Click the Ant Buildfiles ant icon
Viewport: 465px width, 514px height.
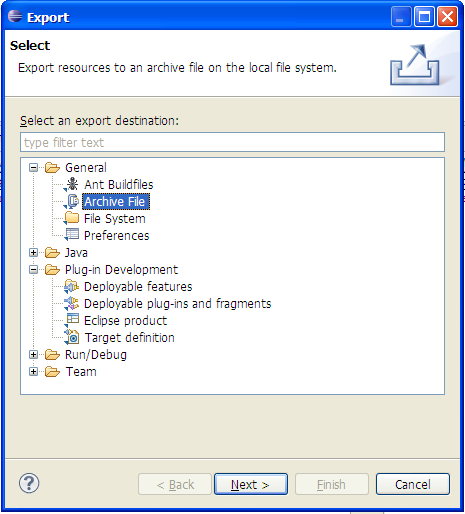point(71,184)
